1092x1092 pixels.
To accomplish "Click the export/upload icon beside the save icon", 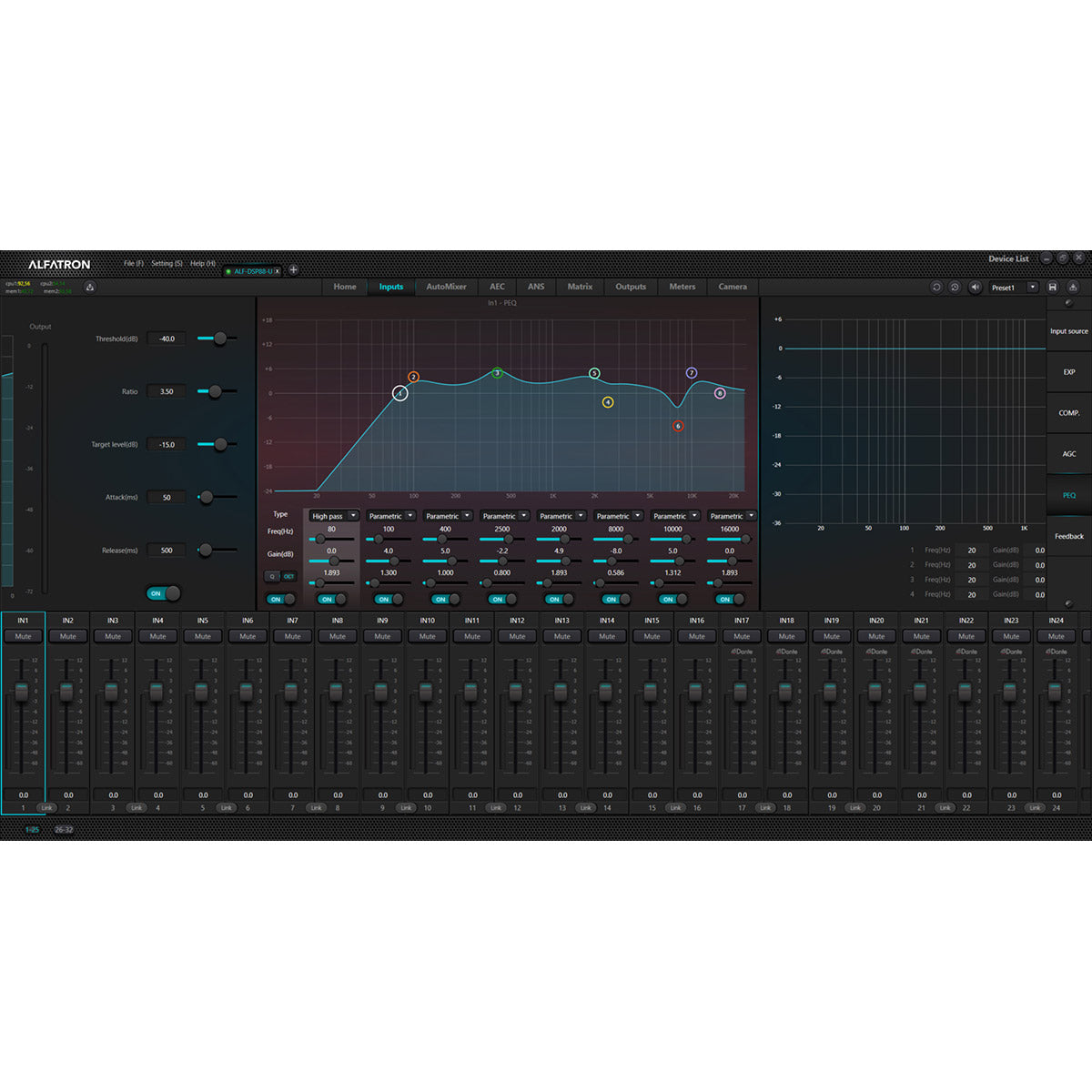I will (x=1074, y=287).
